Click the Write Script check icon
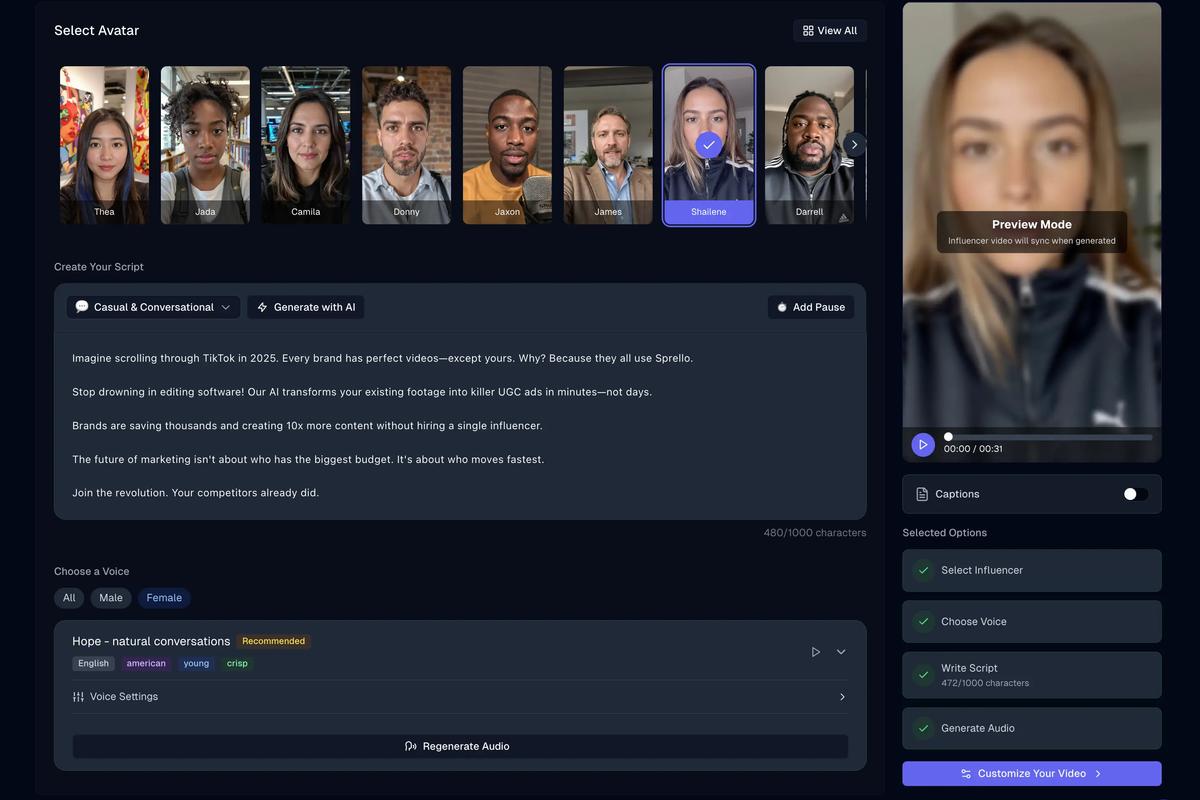 (923, 675)
